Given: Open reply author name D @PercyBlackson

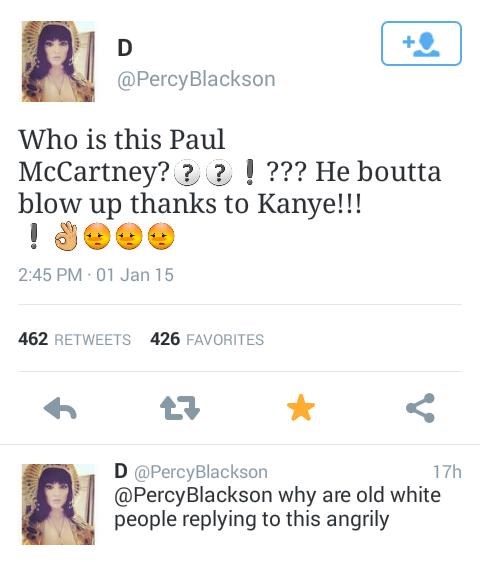Looking at the screenshot, I should click(x=191, y=472).
